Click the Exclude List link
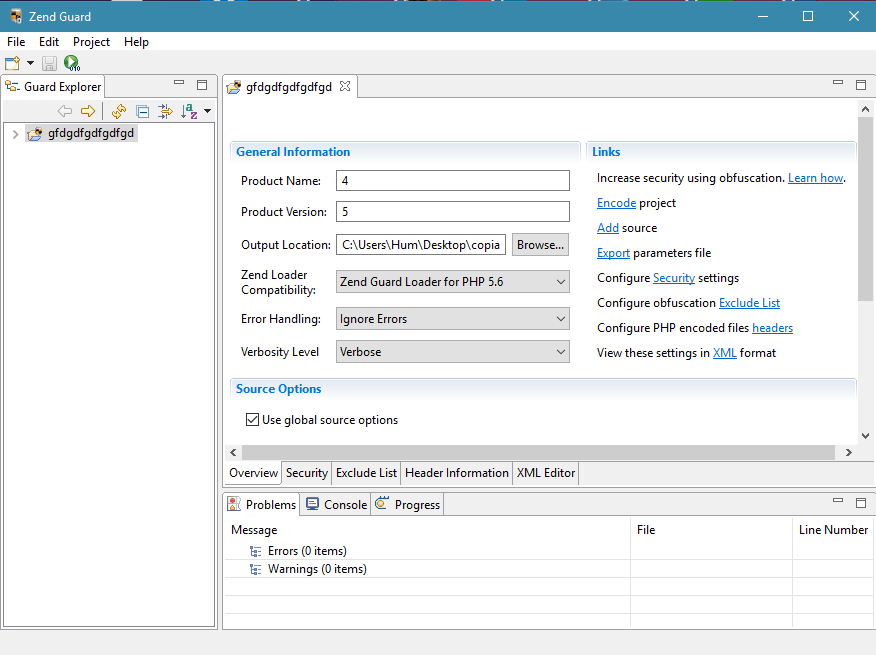 pyautogui.click(x=749, y=303)
